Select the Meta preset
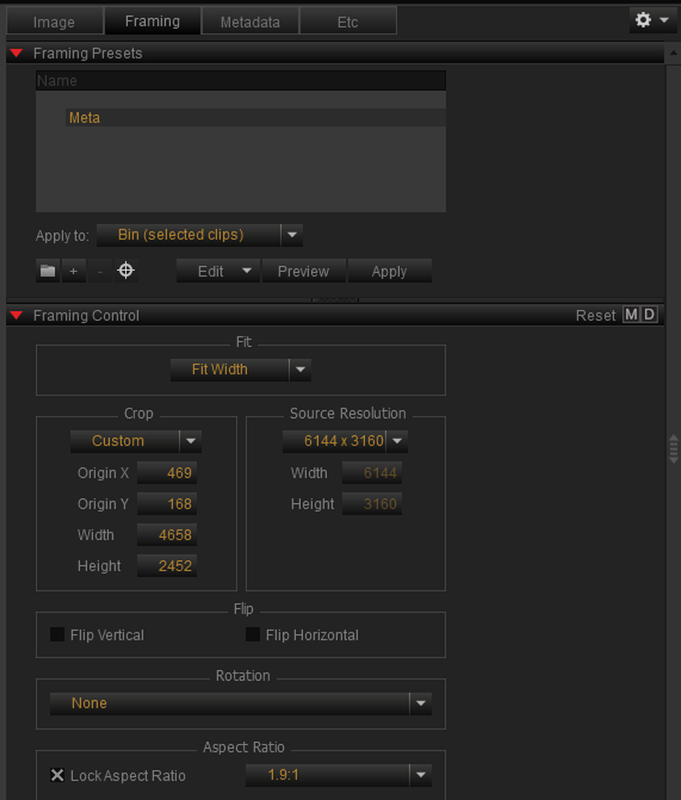The height and width of the screenshot is (800, 681). pos(255,117)
